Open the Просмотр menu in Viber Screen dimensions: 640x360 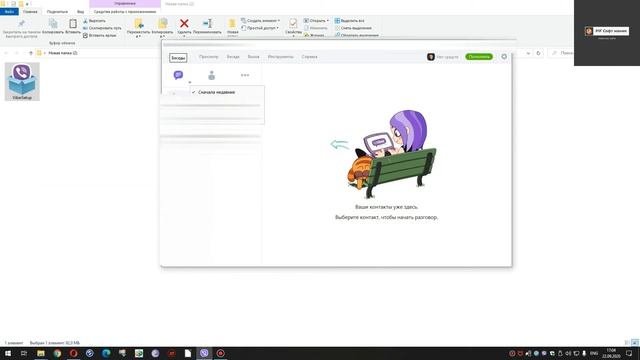pyautogui.click(x=209, y=57)
